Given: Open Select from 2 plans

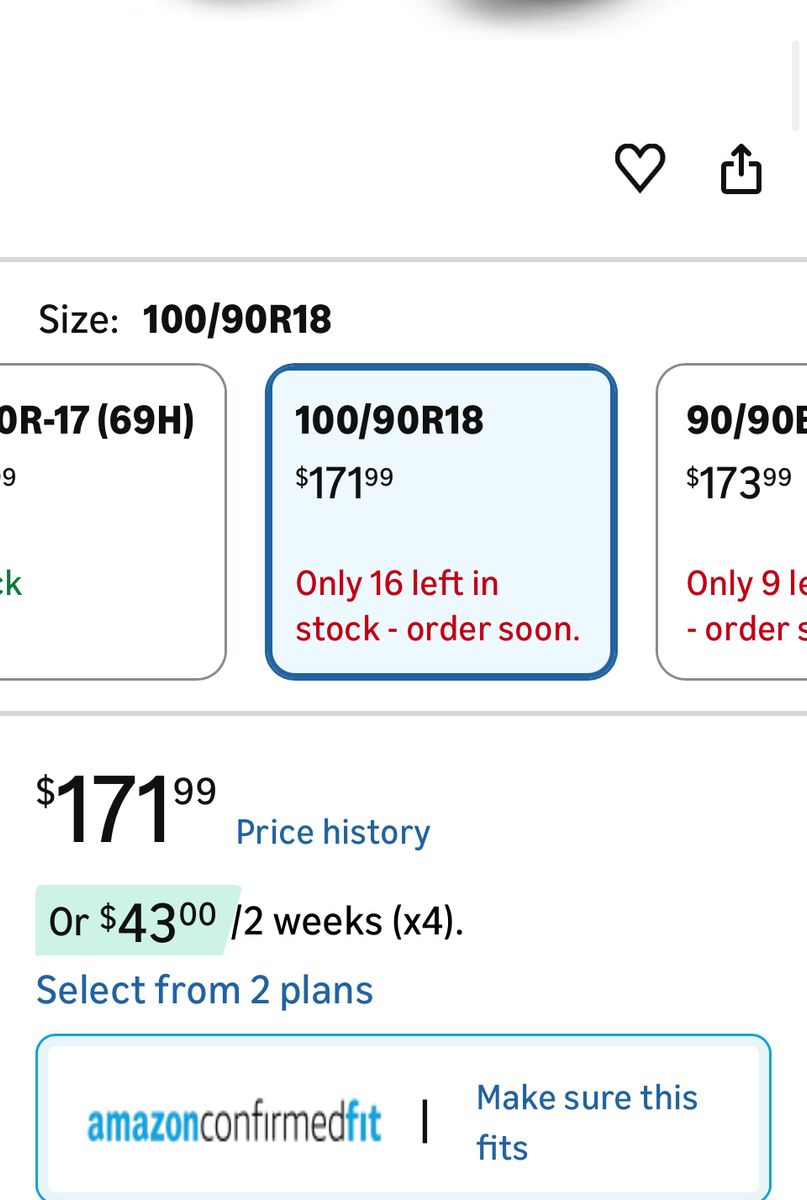Looking at the screenshot, I should 205,990.
